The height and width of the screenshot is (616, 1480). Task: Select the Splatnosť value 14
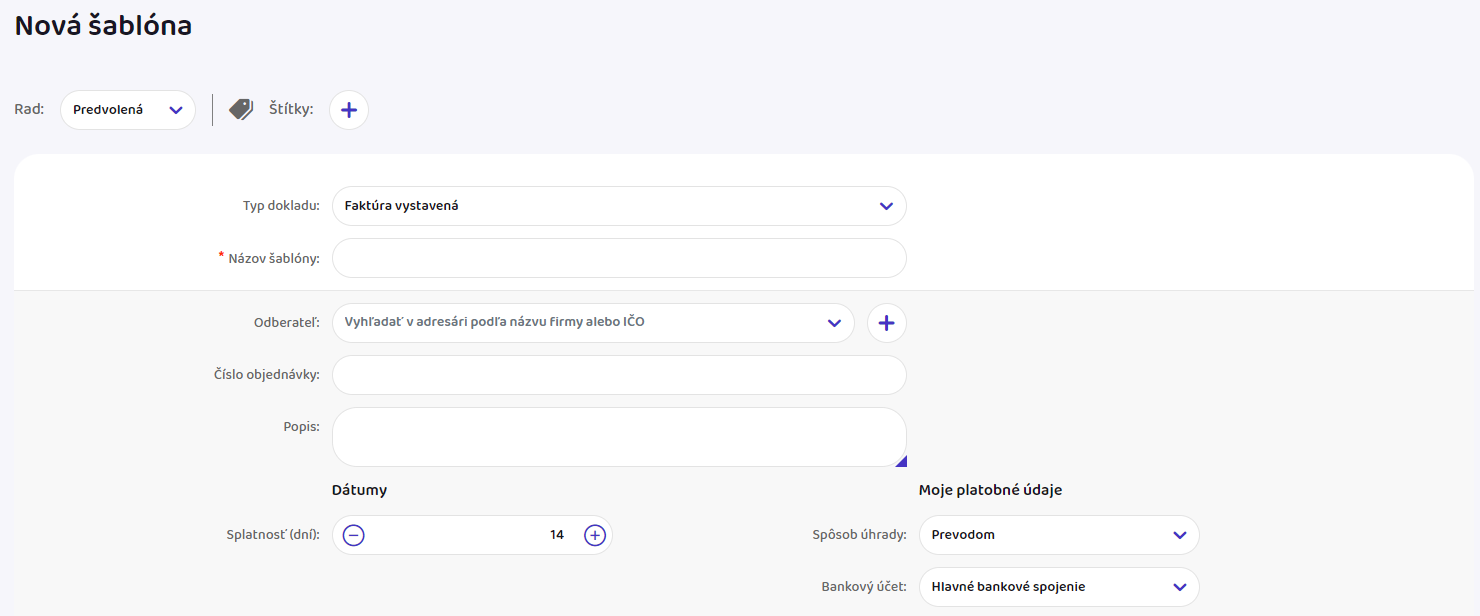557,535
